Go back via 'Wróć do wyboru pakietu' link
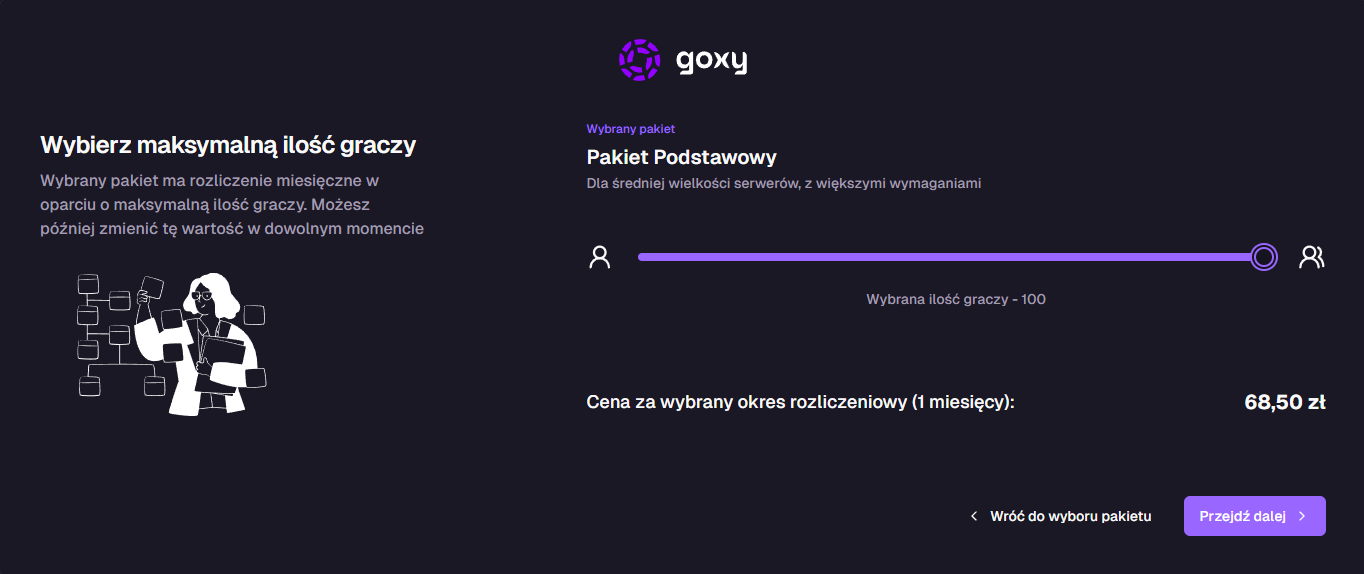This screenshot has width=1364, height=574. point(1070,517)
